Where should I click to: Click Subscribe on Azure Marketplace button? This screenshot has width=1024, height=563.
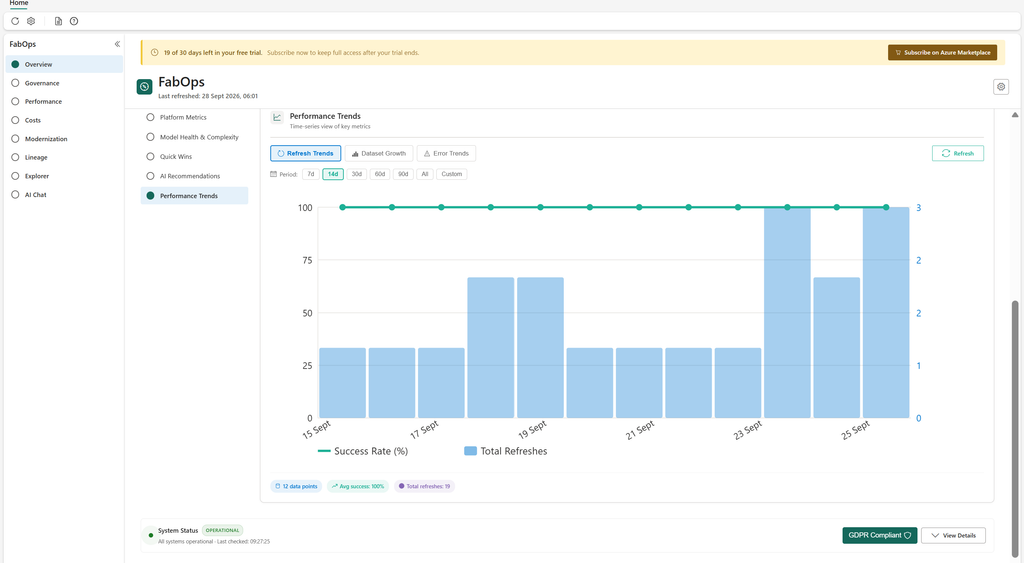pos(942,52)
